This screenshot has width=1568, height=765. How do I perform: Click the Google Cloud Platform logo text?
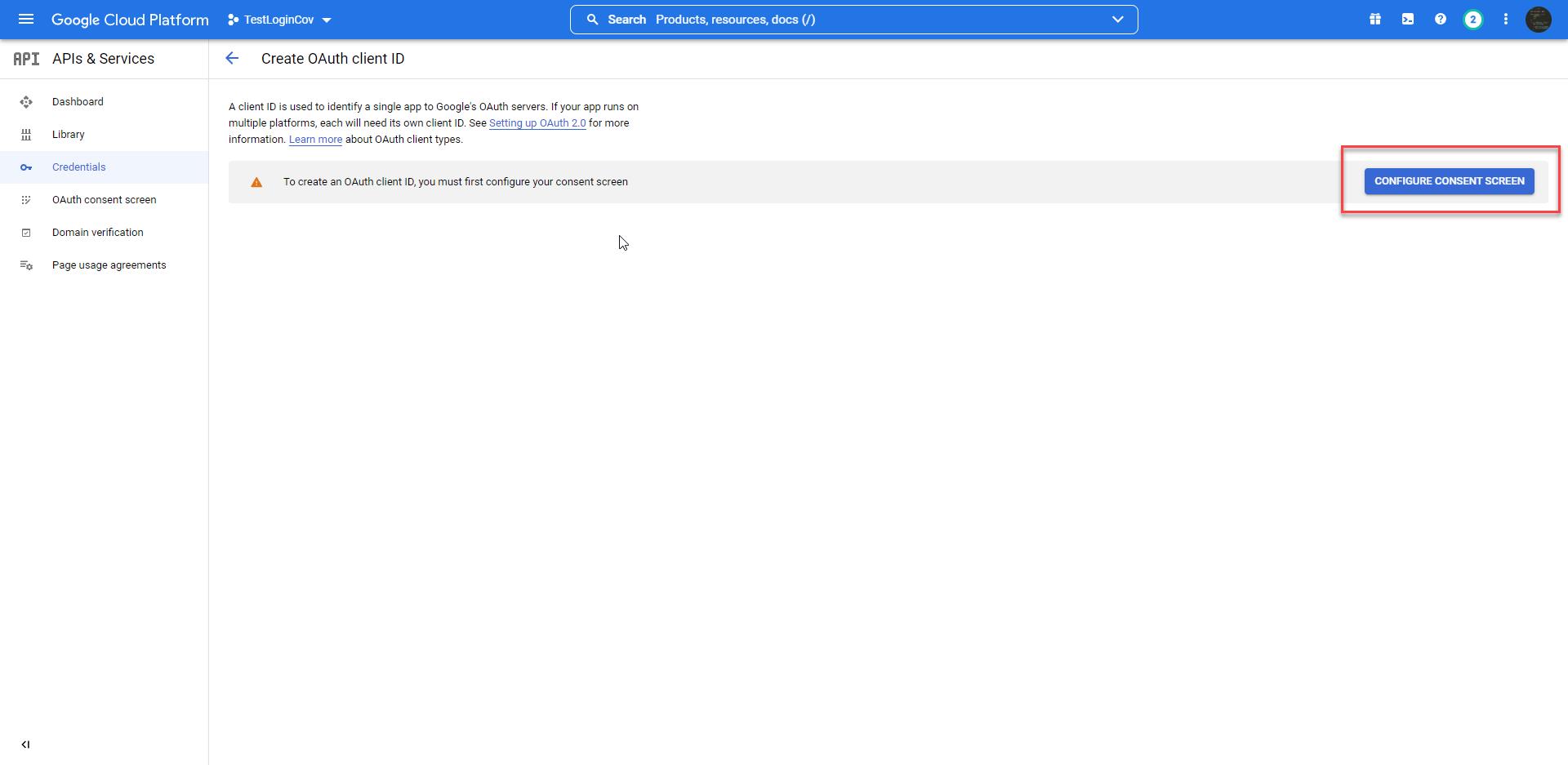pos(130,20)
